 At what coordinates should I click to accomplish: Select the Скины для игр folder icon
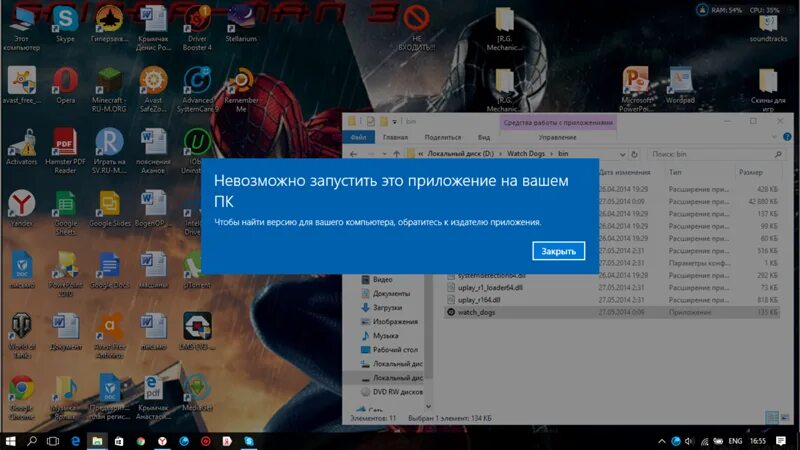coord(768,90)
